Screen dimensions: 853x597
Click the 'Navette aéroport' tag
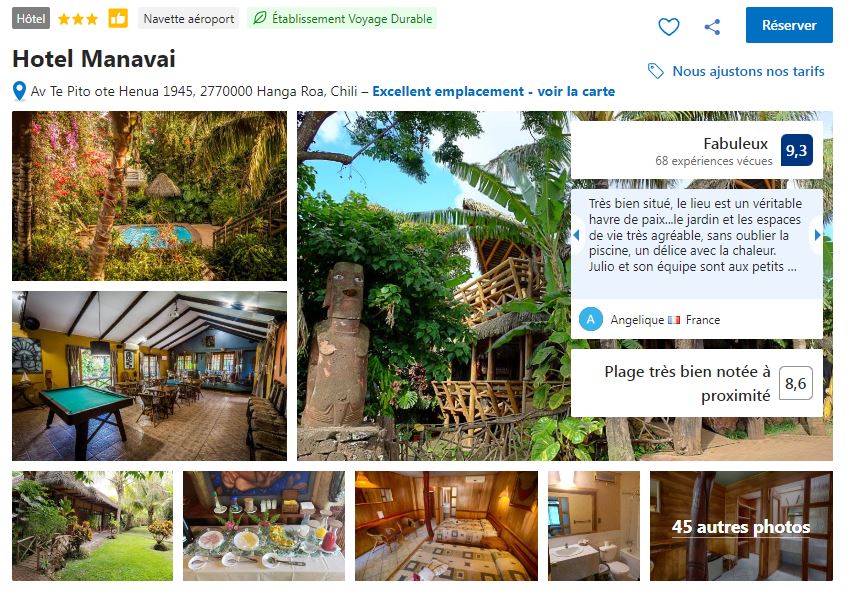pyautogui.click(x=189, y=19)
